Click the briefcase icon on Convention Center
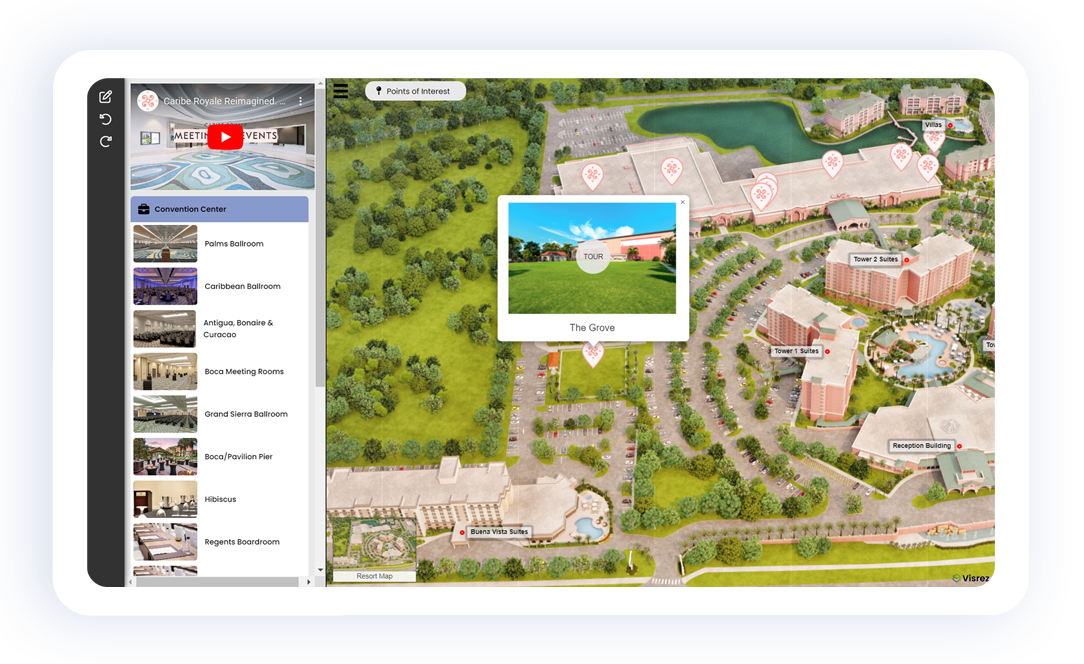This screenshot has width=1084, height=664. point(144,209)
